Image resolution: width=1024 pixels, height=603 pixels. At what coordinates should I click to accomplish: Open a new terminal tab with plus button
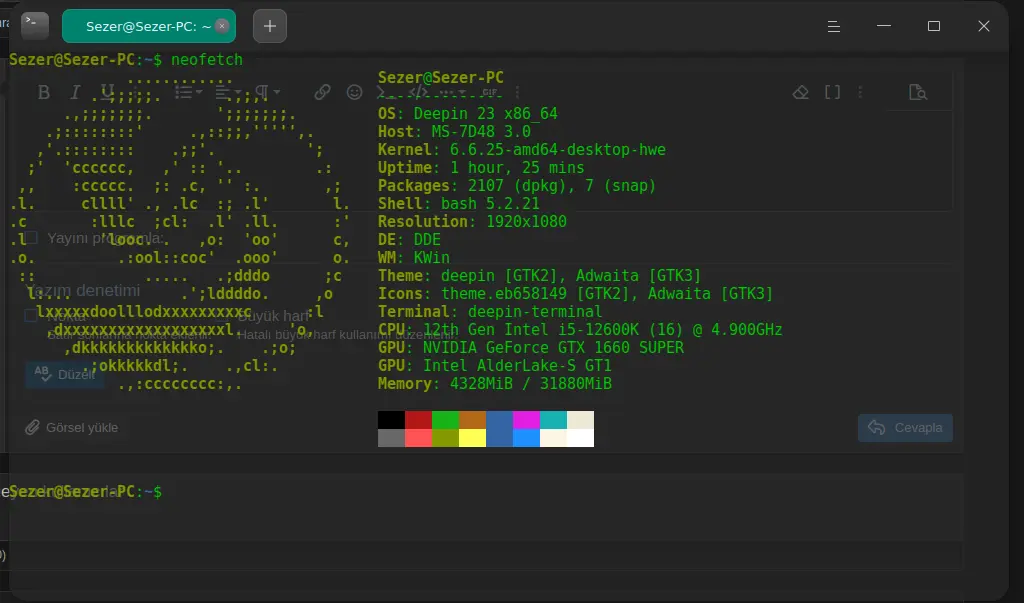pos(270,26)
